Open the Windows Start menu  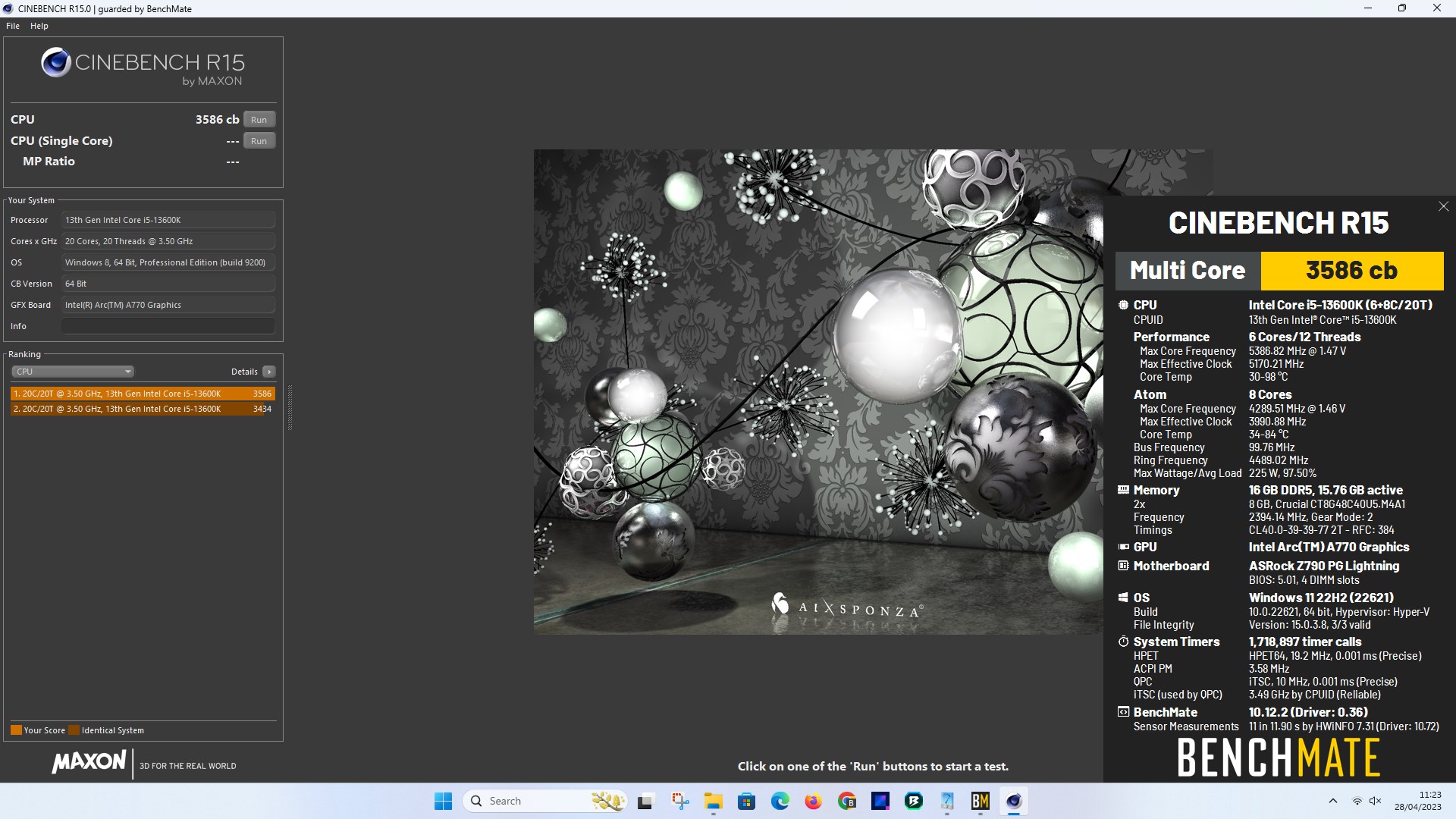click(x=443, y=801)
